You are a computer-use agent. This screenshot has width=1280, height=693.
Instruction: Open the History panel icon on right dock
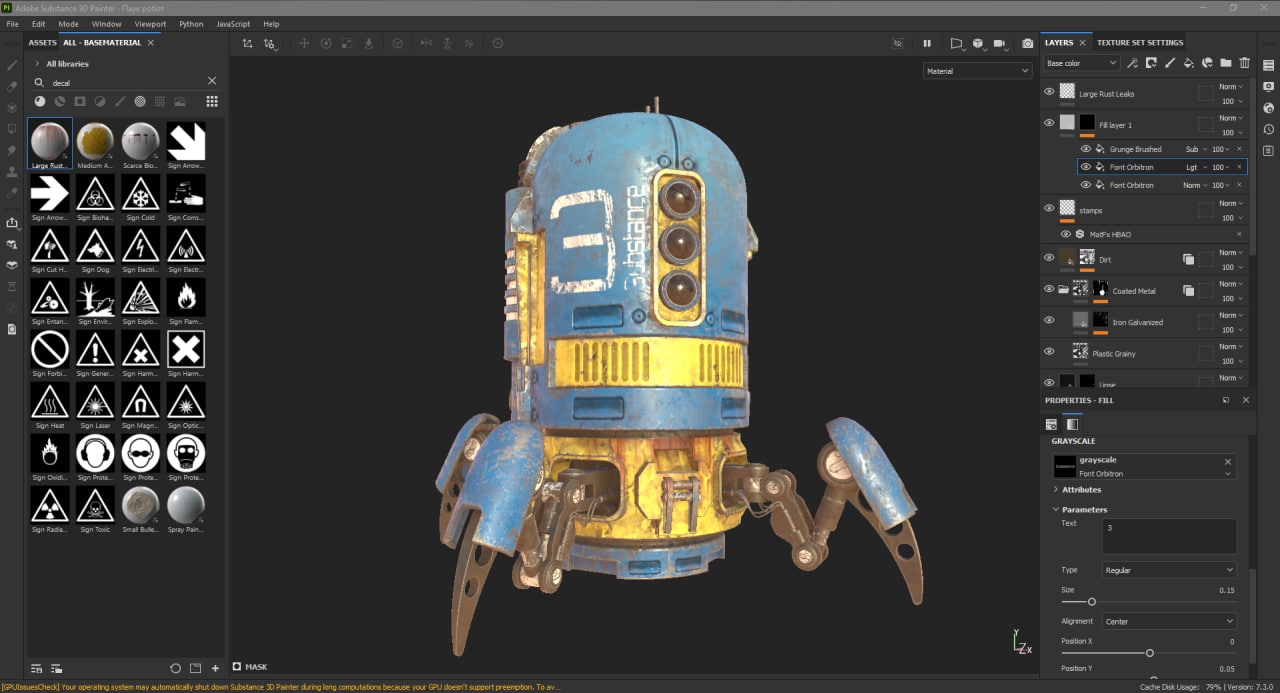tap(1268, 129)
